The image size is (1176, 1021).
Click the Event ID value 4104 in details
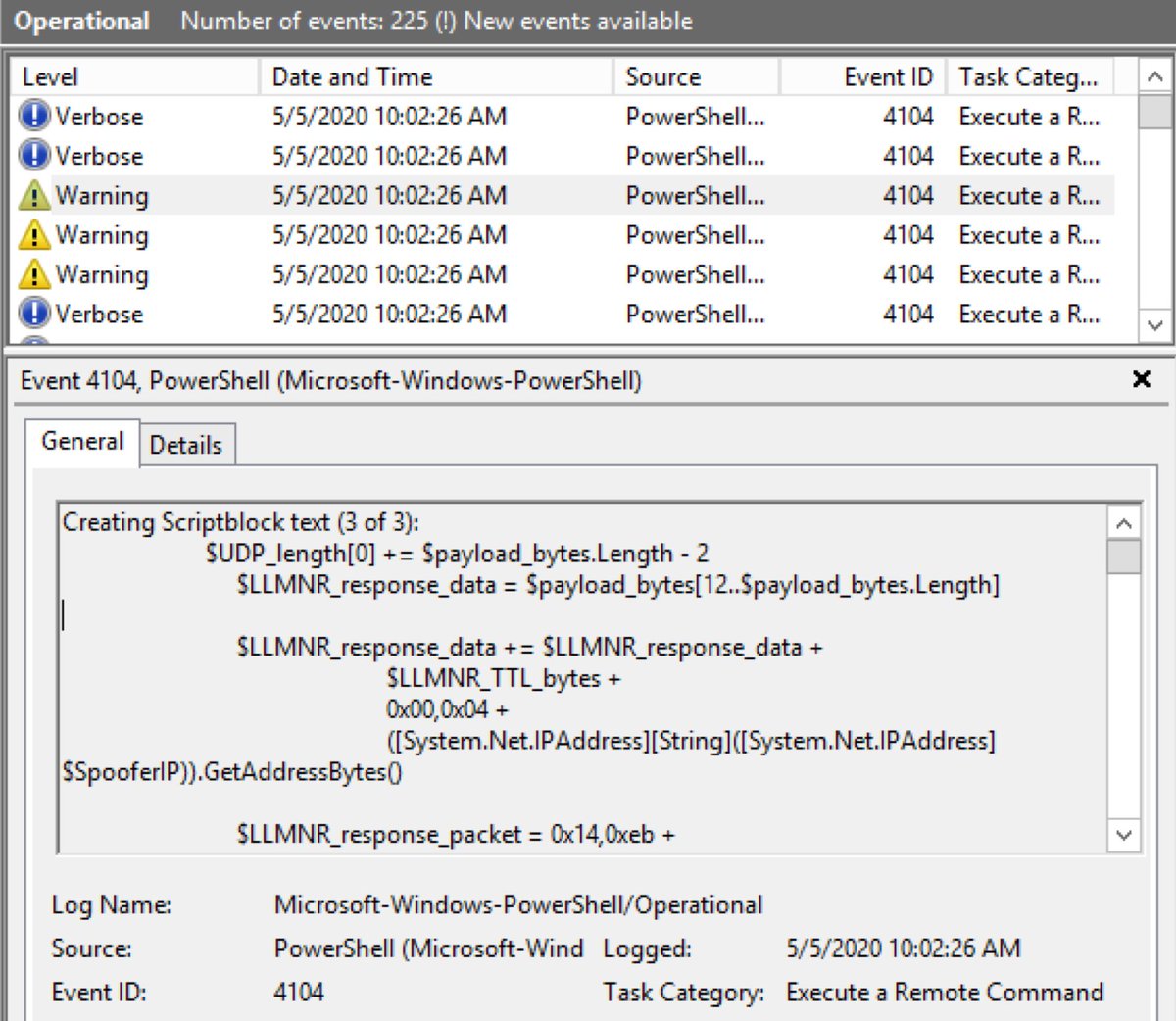coord(299,992)
